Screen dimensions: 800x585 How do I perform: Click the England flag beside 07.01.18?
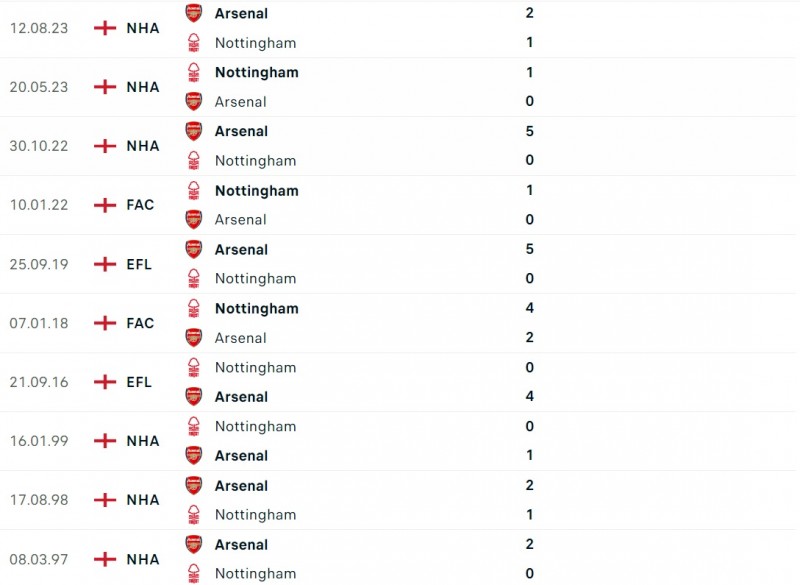click(105, 323)
